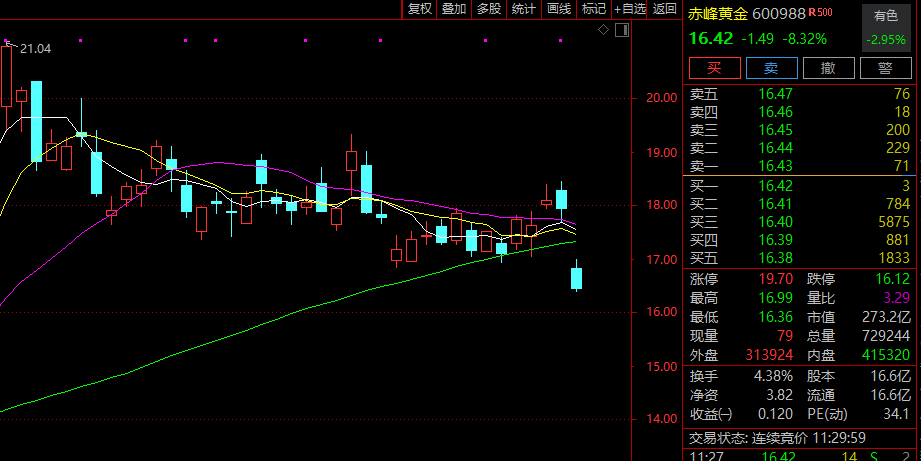Select 买五 price 16.38
The height and width of the screenshot is (461, 921).
pyautogui.click(x=775, y=258)
